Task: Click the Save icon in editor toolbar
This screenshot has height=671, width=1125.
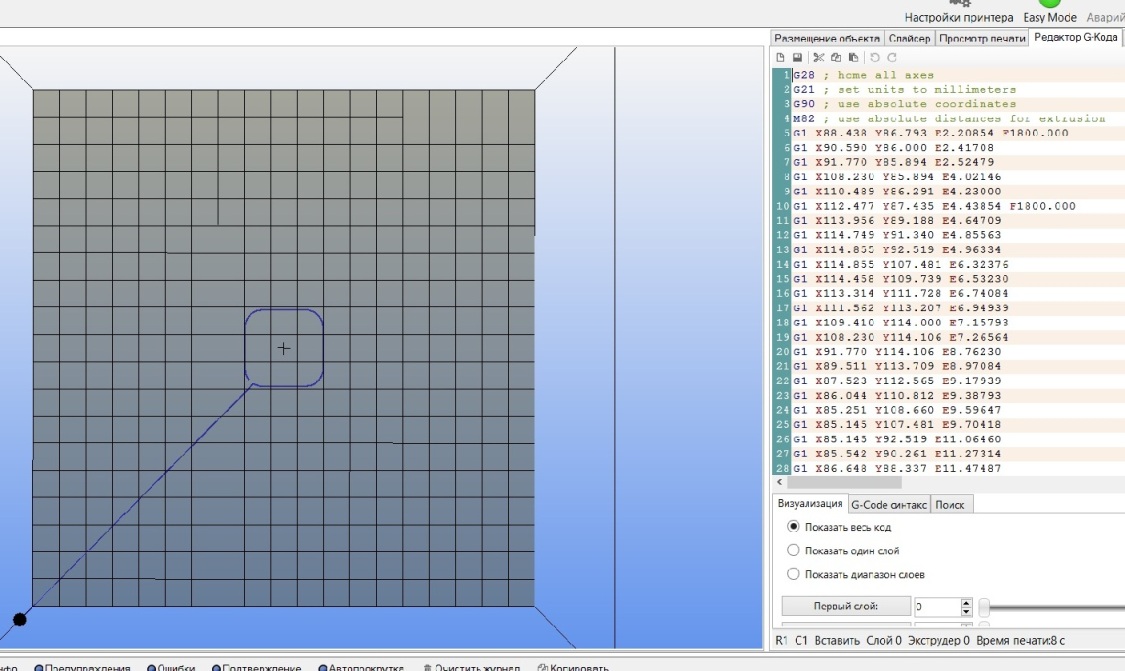Action: click(797, 58)
